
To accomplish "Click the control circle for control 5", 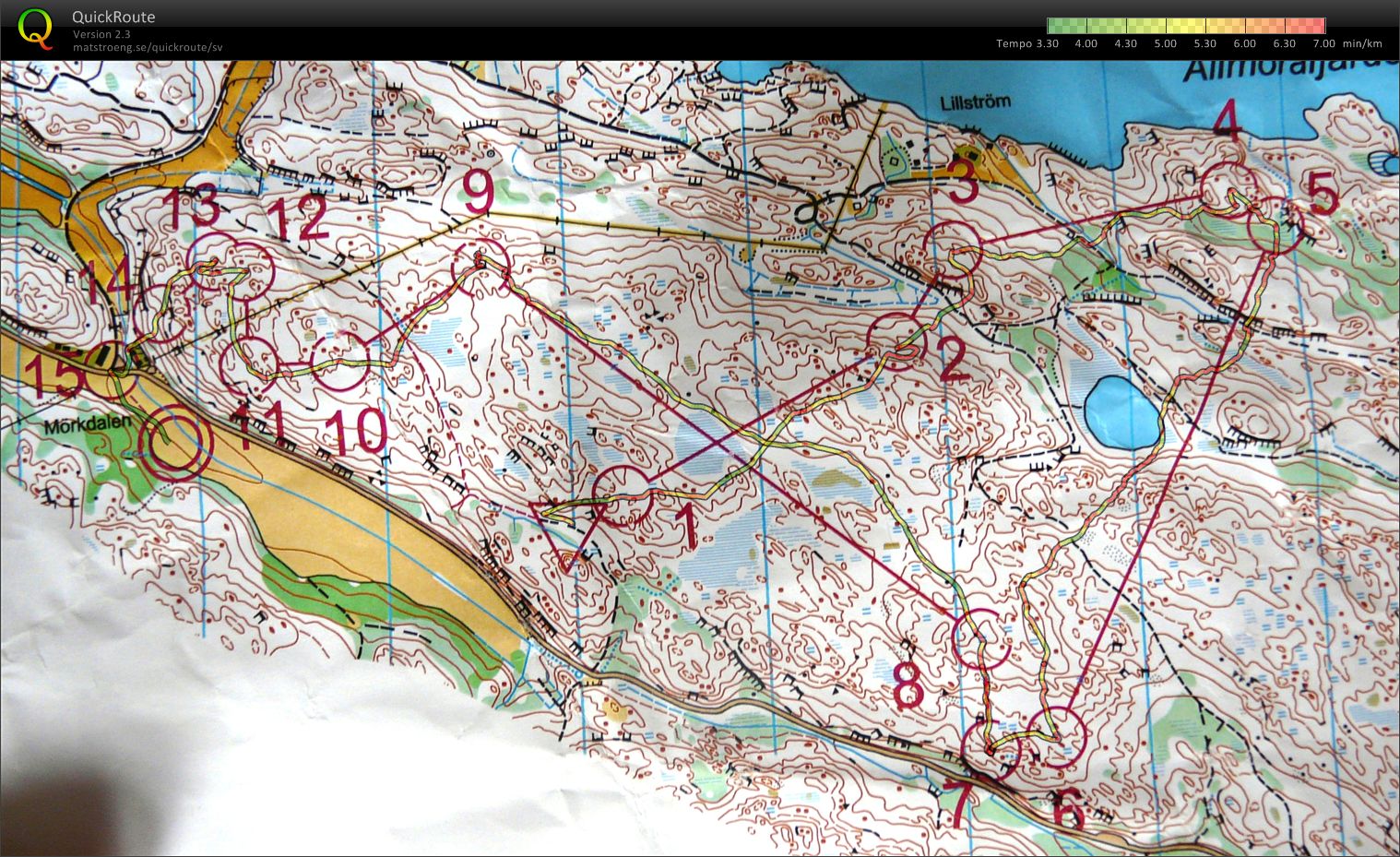I will (1275, 226).
